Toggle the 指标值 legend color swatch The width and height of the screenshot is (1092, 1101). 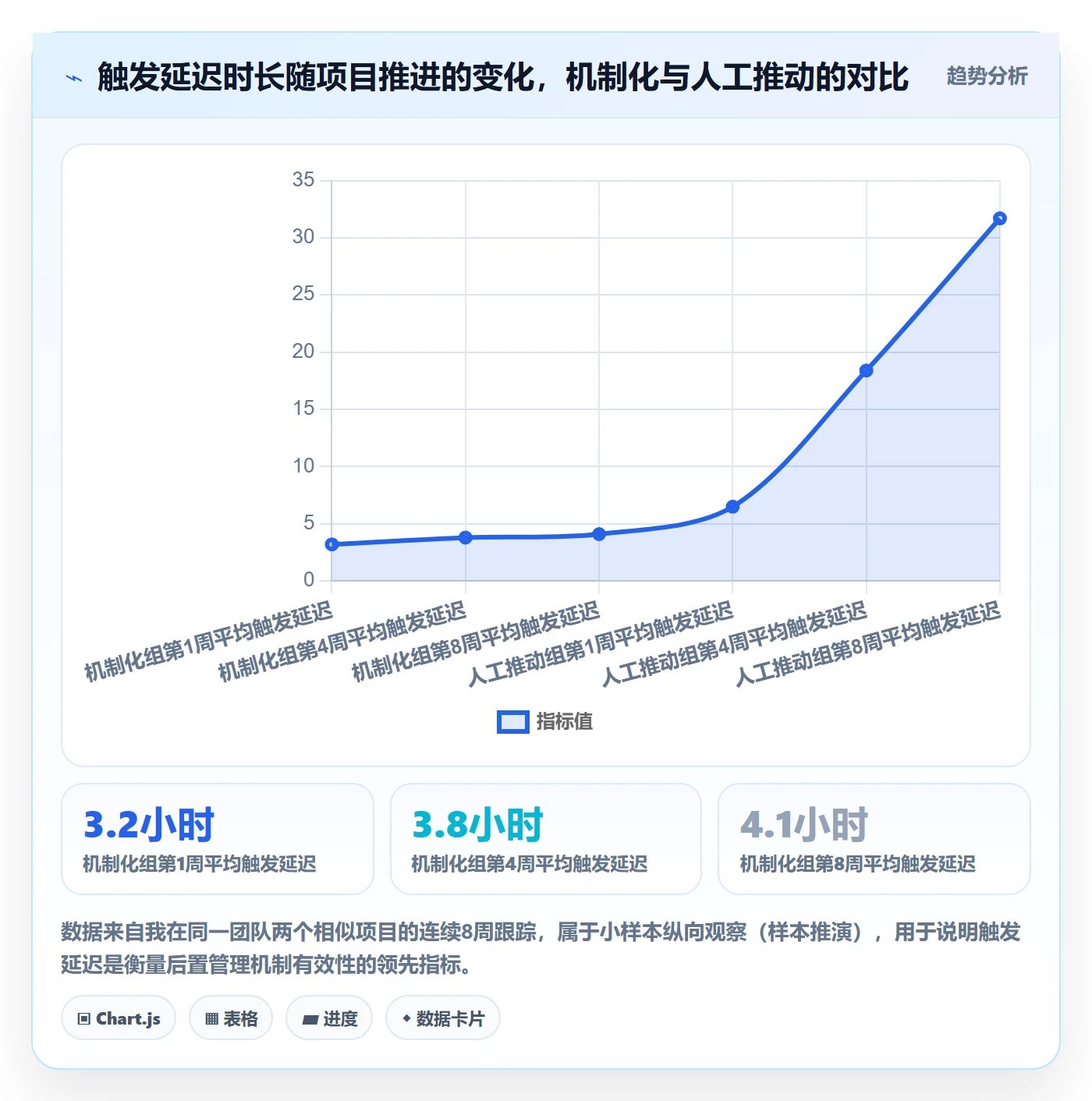pos(513,722)
